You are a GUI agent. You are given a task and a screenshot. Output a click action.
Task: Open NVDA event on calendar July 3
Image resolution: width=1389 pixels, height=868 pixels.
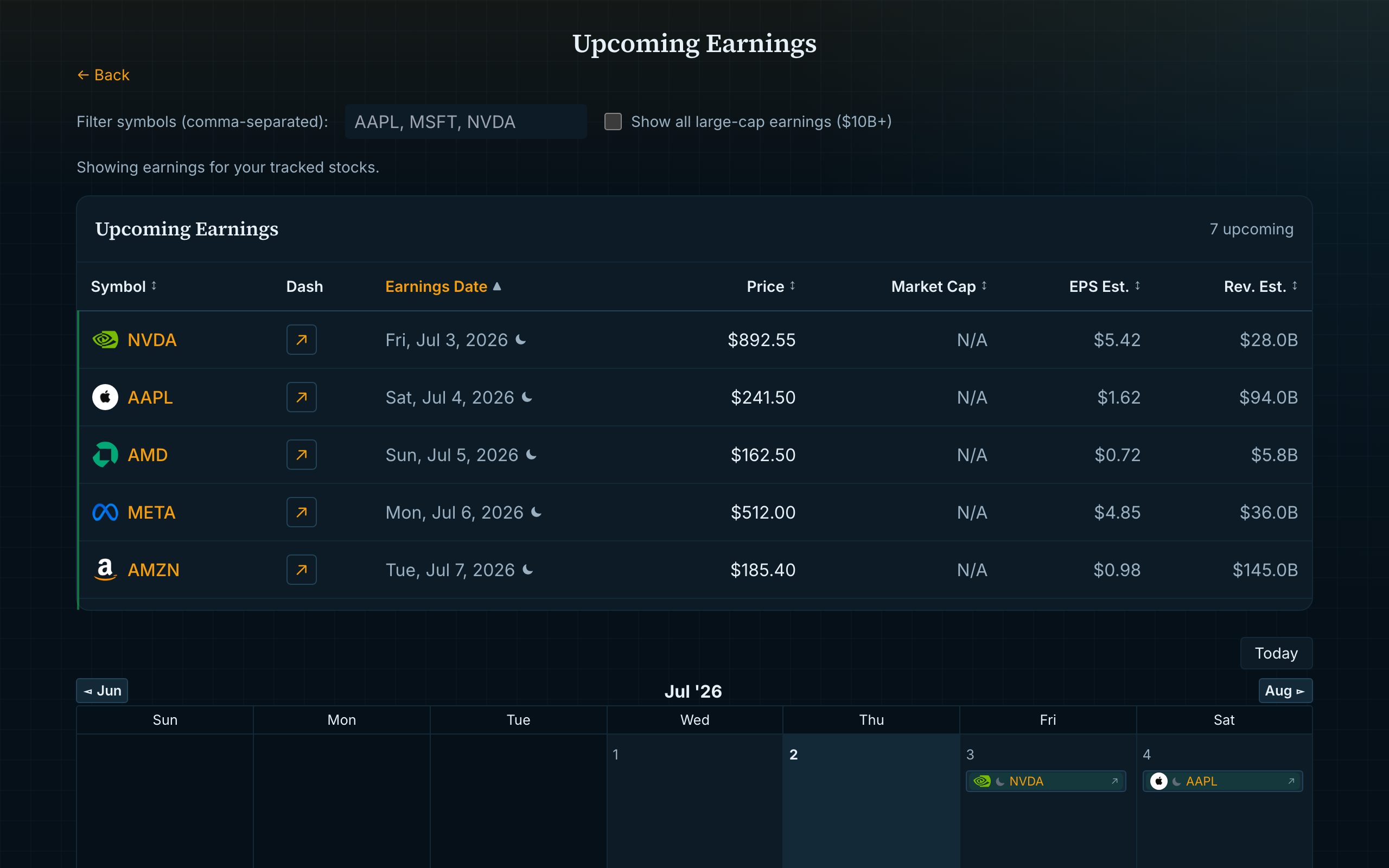[x=1046, y=781]
